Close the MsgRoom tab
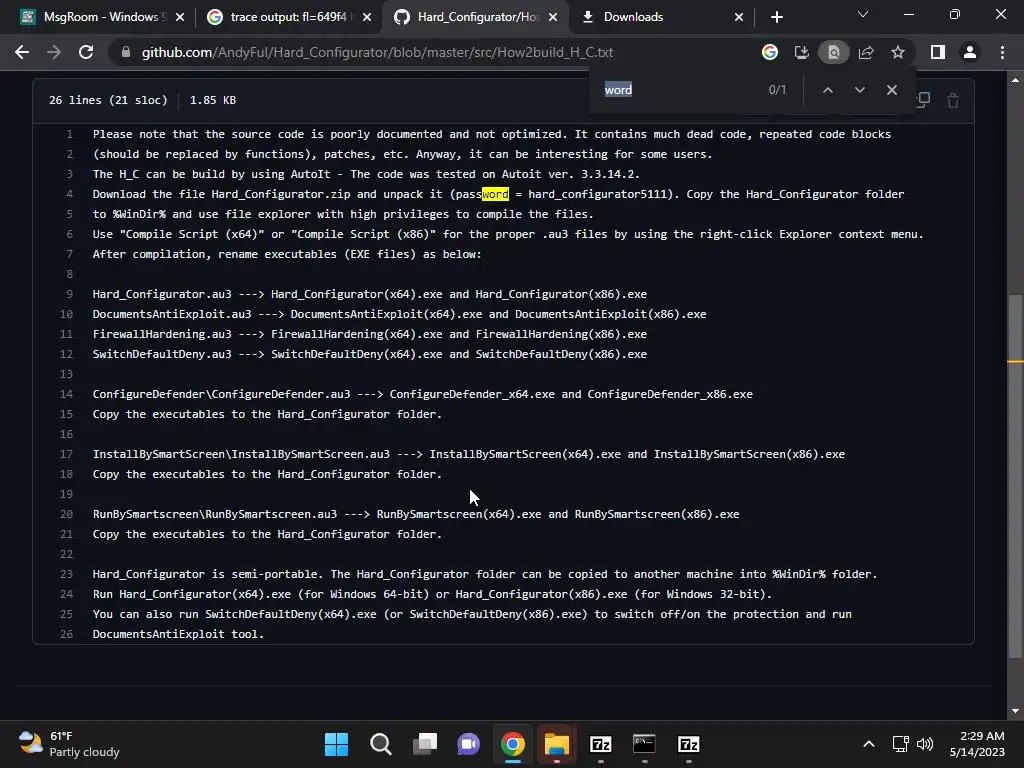Image resolution: width=1024 pixels, height=768 pixels. tap(180, 17)
